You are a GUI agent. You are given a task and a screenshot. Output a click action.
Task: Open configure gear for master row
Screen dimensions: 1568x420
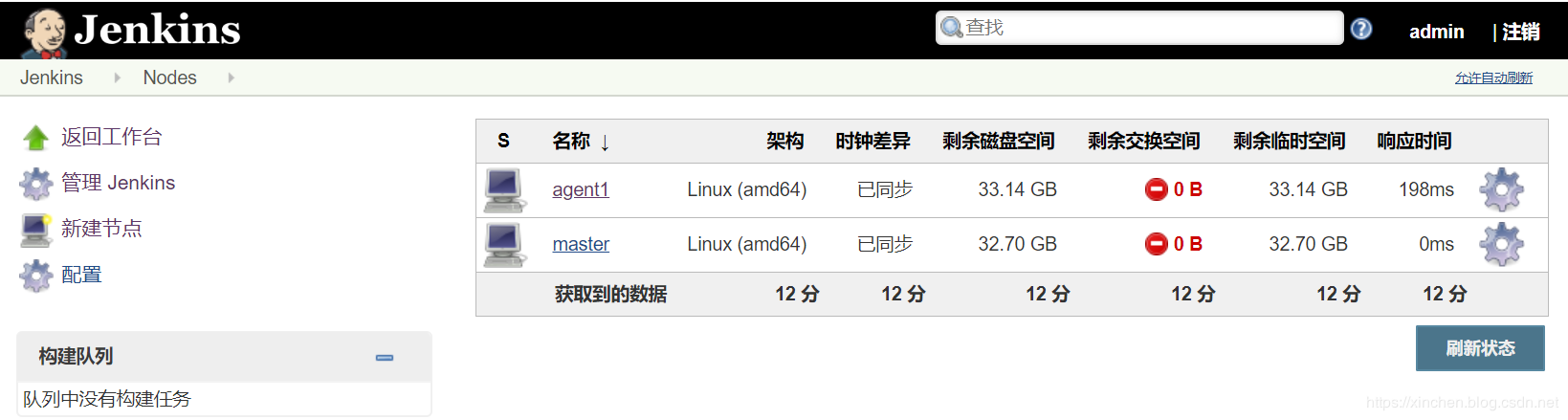coord(1500,244)
